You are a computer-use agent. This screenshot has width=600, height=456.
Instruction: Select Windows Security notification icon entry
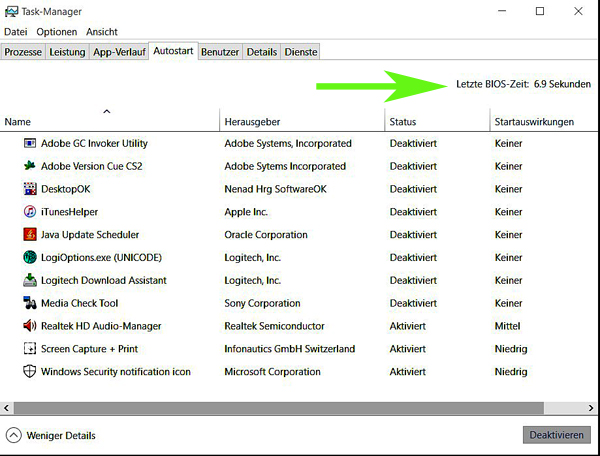click(116, 372)
